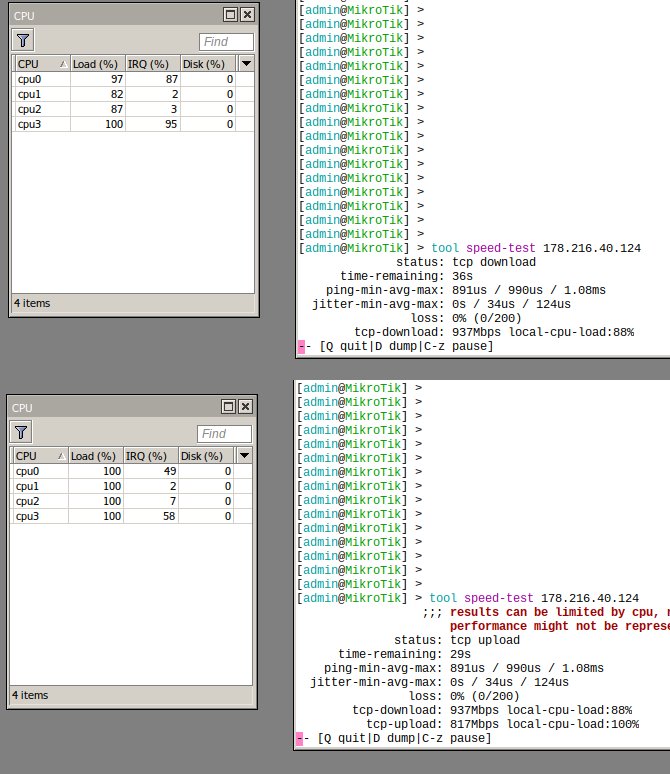Sort by Load (%) header in the upper CPU window
The image size is (670, 774).
tap(98, 64)
